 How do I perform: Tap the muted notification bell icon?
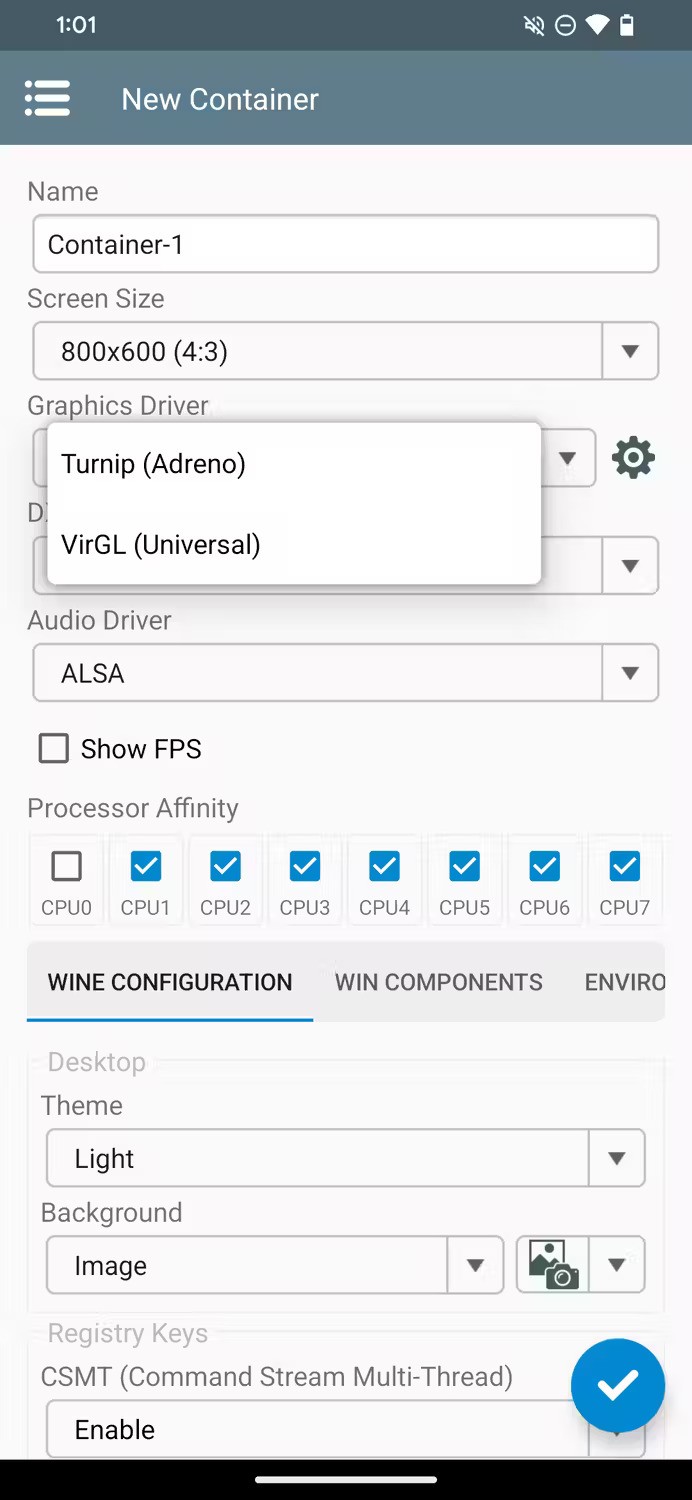(x=534, y=25)
